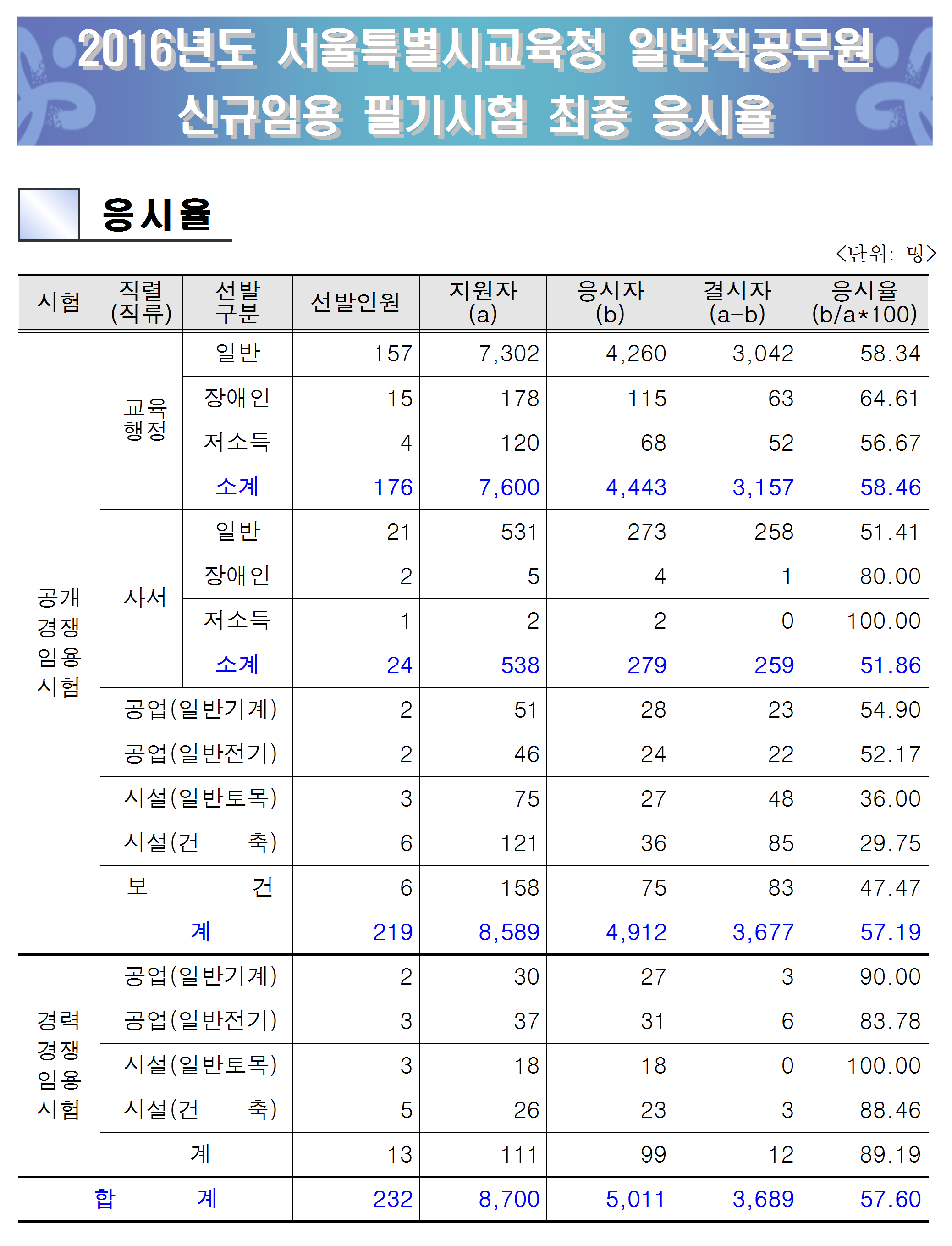
Task: Click the blue subtotal '4,443'
Action: [636, 487]
